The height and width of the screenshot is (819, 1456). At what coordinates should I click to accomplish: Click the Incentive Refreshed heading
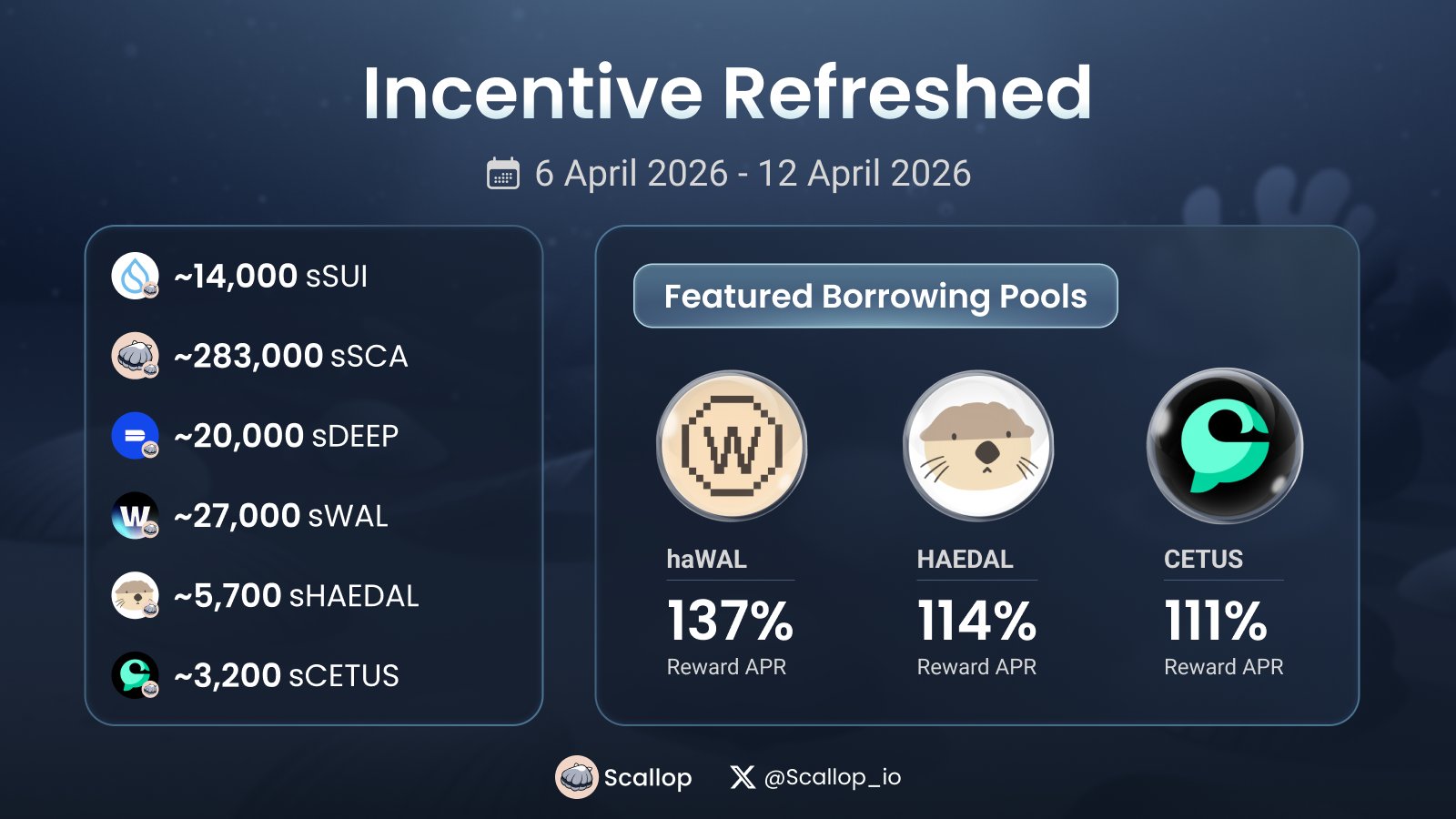pyautogui.click(x=727, y=93)
